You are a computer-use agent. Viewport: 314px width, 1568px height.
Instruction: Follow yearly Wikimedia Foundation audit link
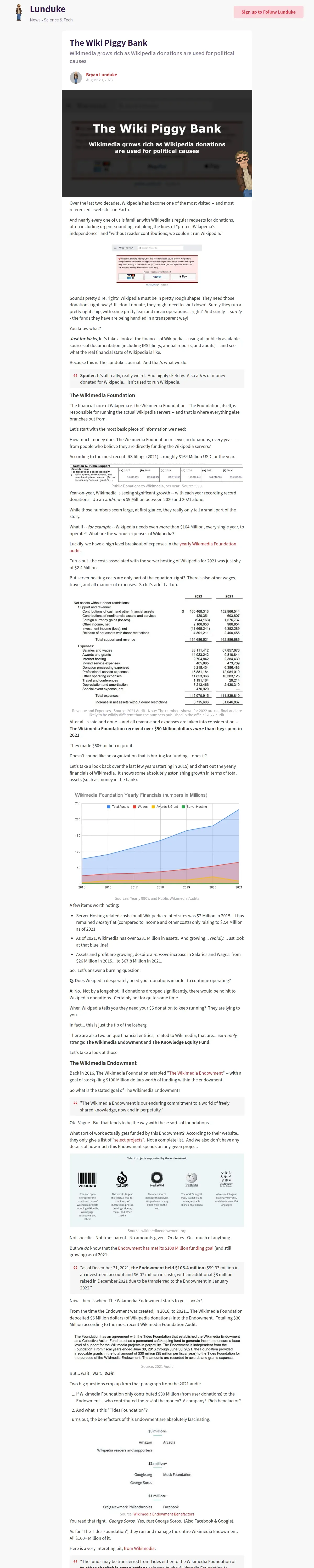pyautogui.click(x=153, y=547)
